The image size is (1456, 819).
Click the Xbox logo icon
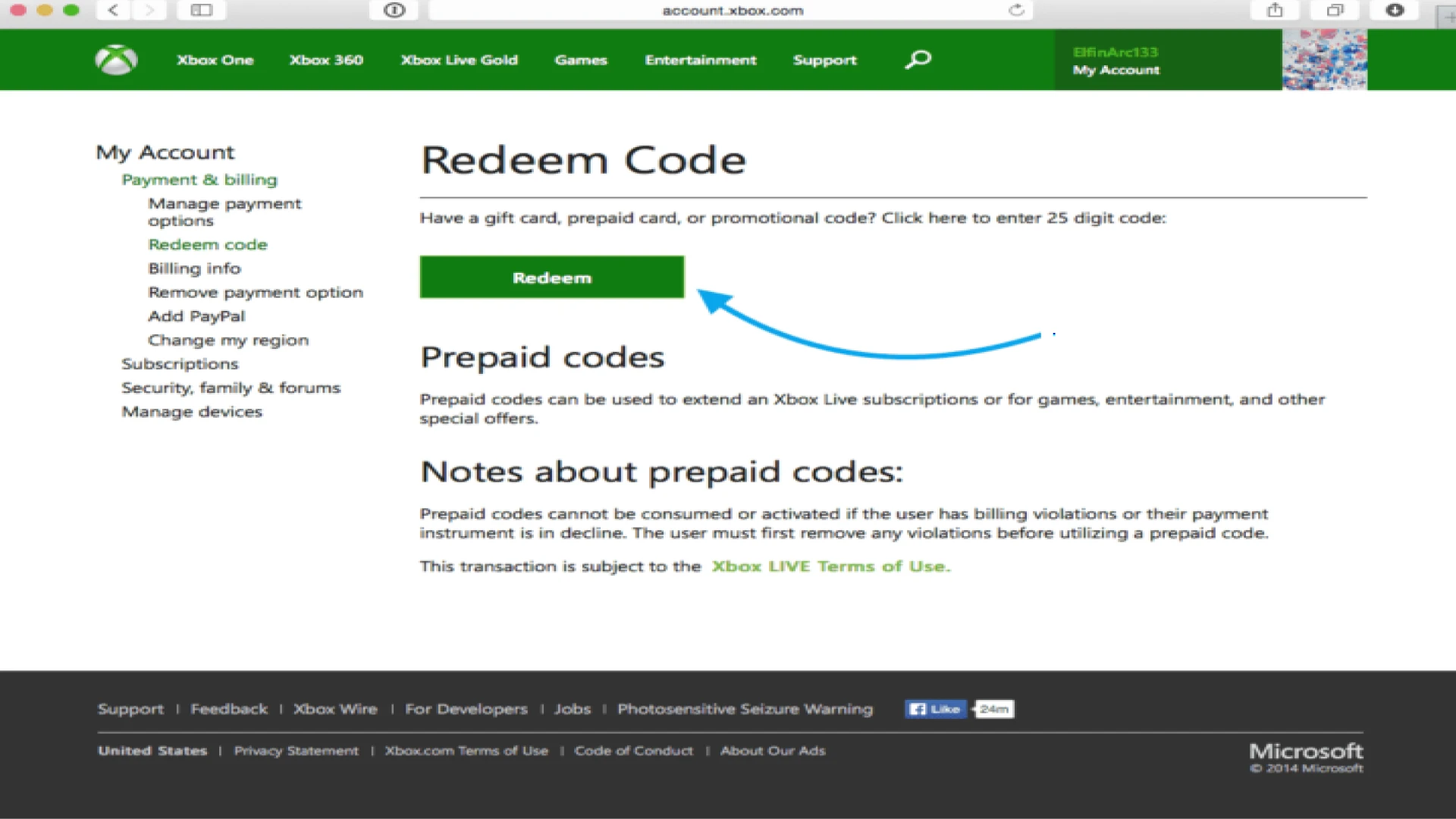coord(116,60)
